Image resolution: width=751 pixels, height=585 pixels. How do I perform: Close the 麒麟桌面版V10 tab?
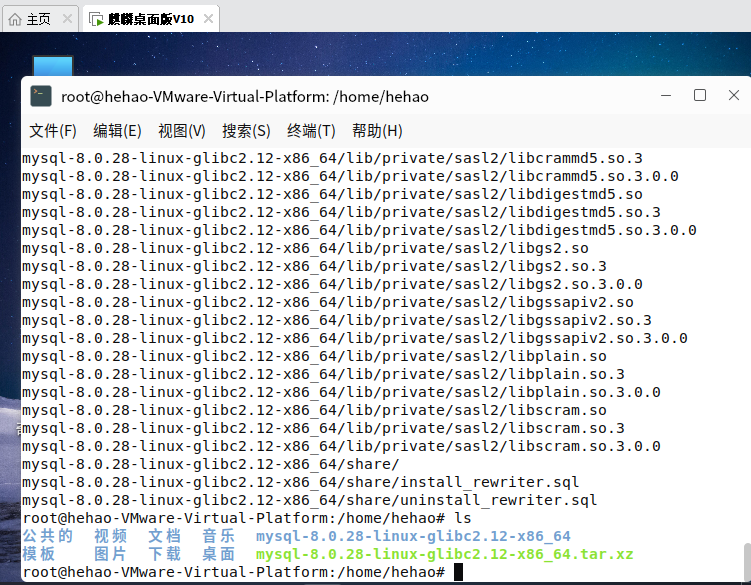(208, 19)
